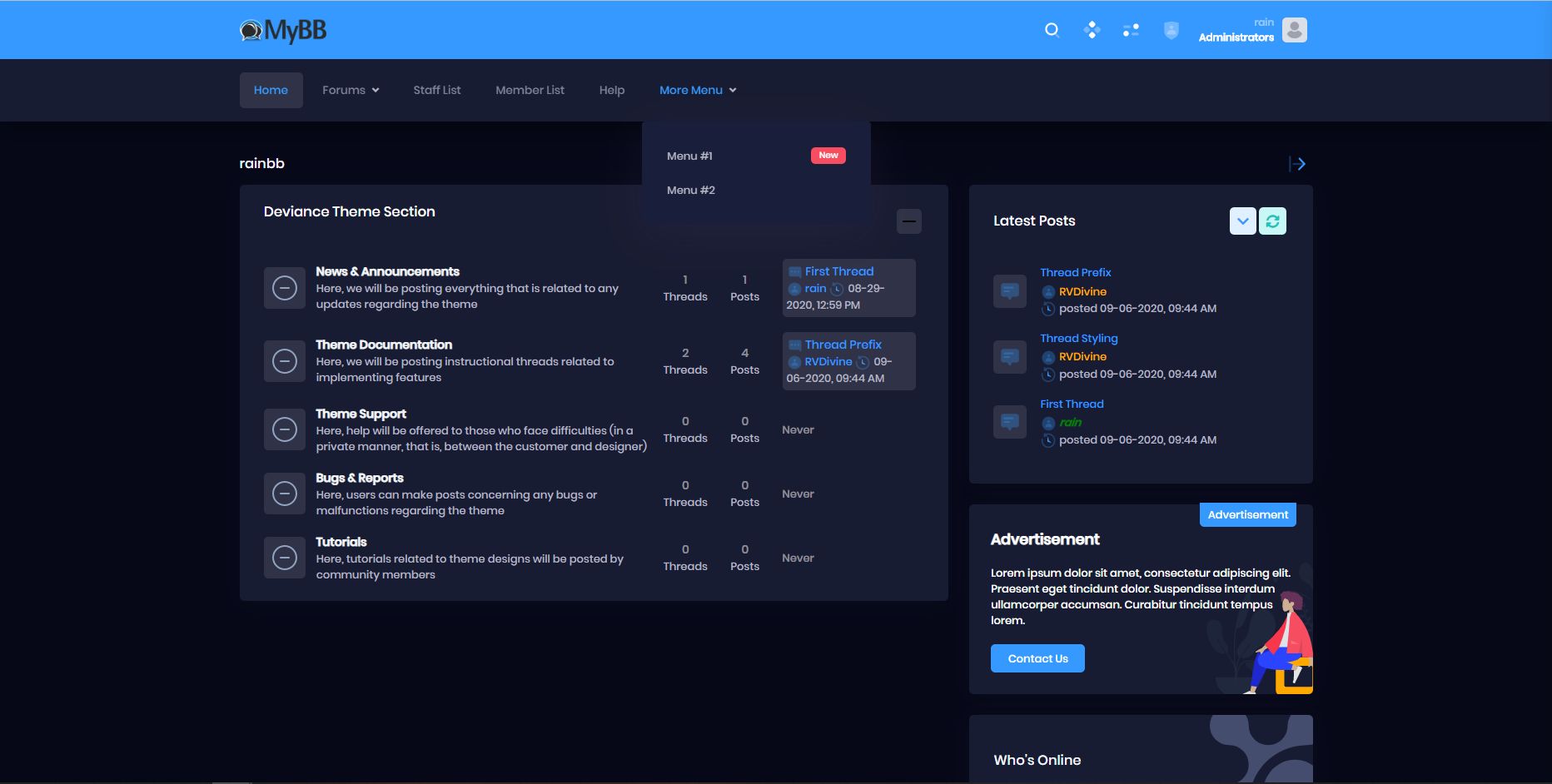Open the Theme Documentation forum
The image size is (1552, 784).
[x=384, y=345]
